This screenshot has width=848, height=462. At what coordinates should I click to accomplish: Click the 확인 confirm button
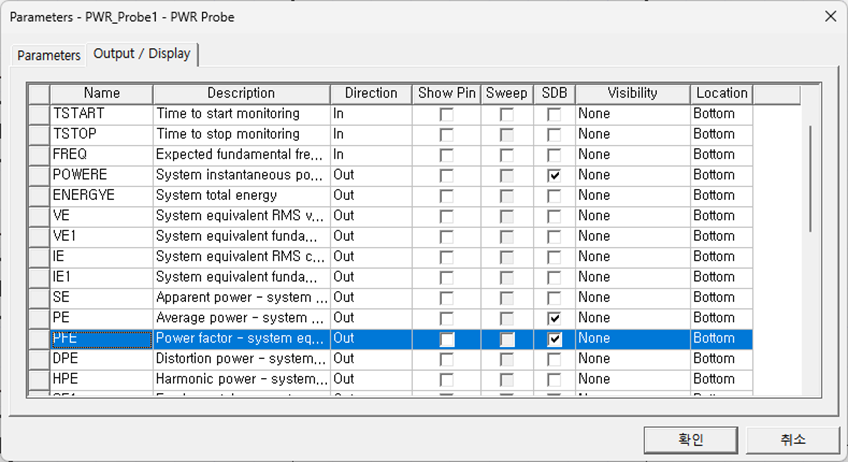coord(690,439)
